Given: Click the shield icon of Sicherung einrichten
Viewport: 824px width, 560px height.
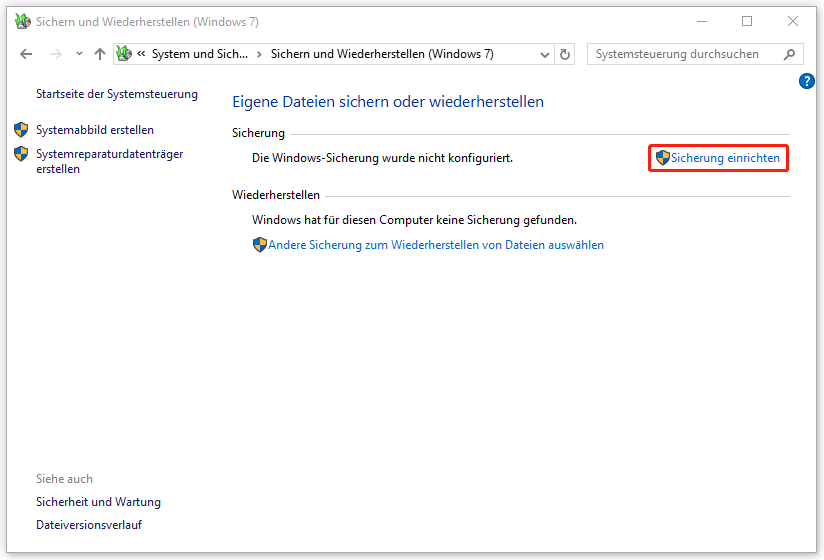Looking at the screenshot, I should point(663,158).
